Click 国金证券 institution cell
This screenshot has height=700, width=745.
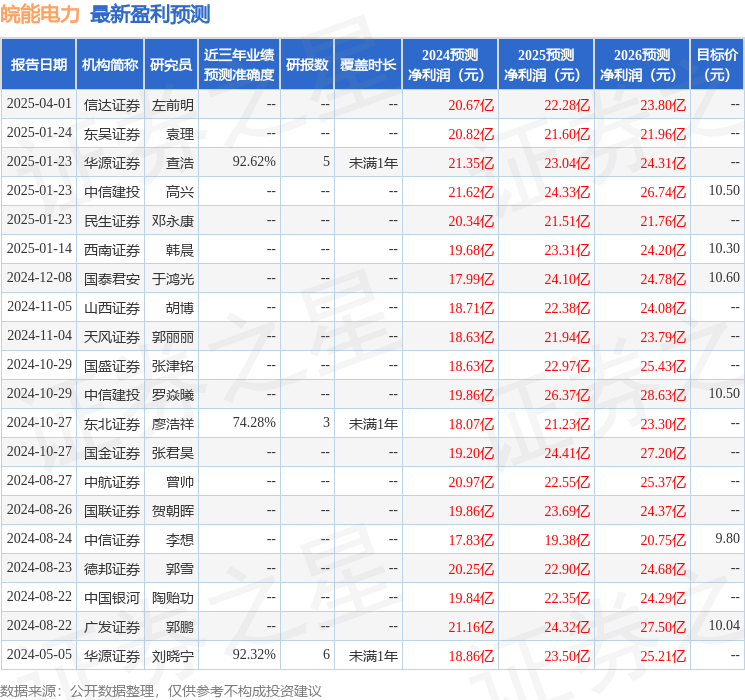click(112, 453)
